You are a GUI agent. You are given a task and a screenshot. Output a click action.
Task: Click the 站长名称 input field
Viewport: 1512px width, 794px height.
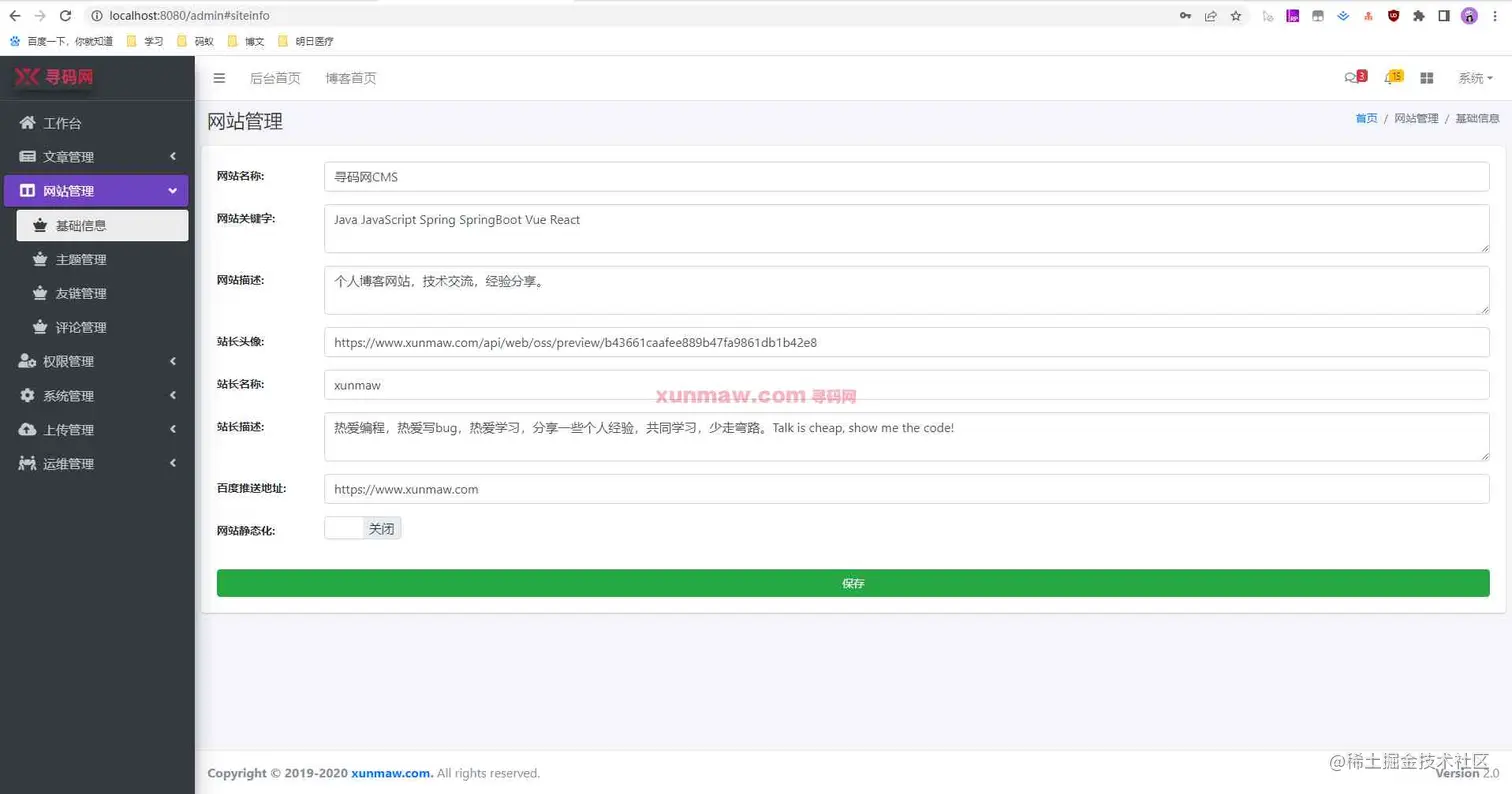click(x=907, y=384)
